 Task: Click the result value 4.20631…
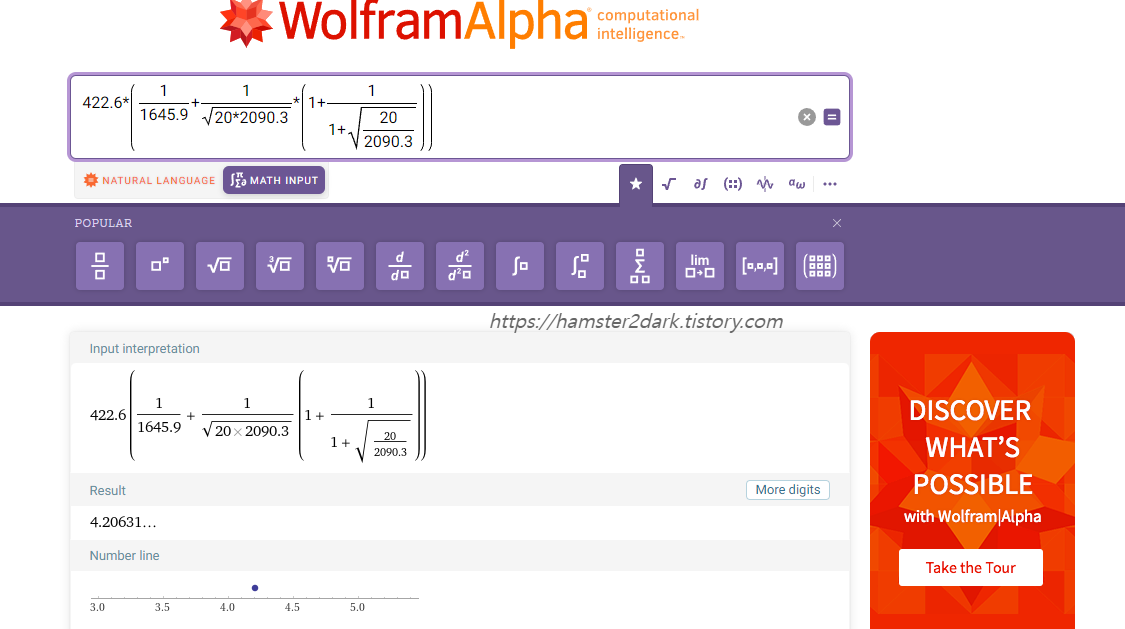point(123,522)
